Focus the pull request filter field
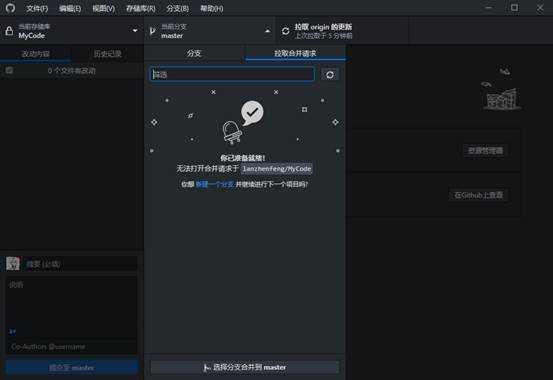Screen dimensions: 553x380 pyautogui.click(x=232, y=74)
